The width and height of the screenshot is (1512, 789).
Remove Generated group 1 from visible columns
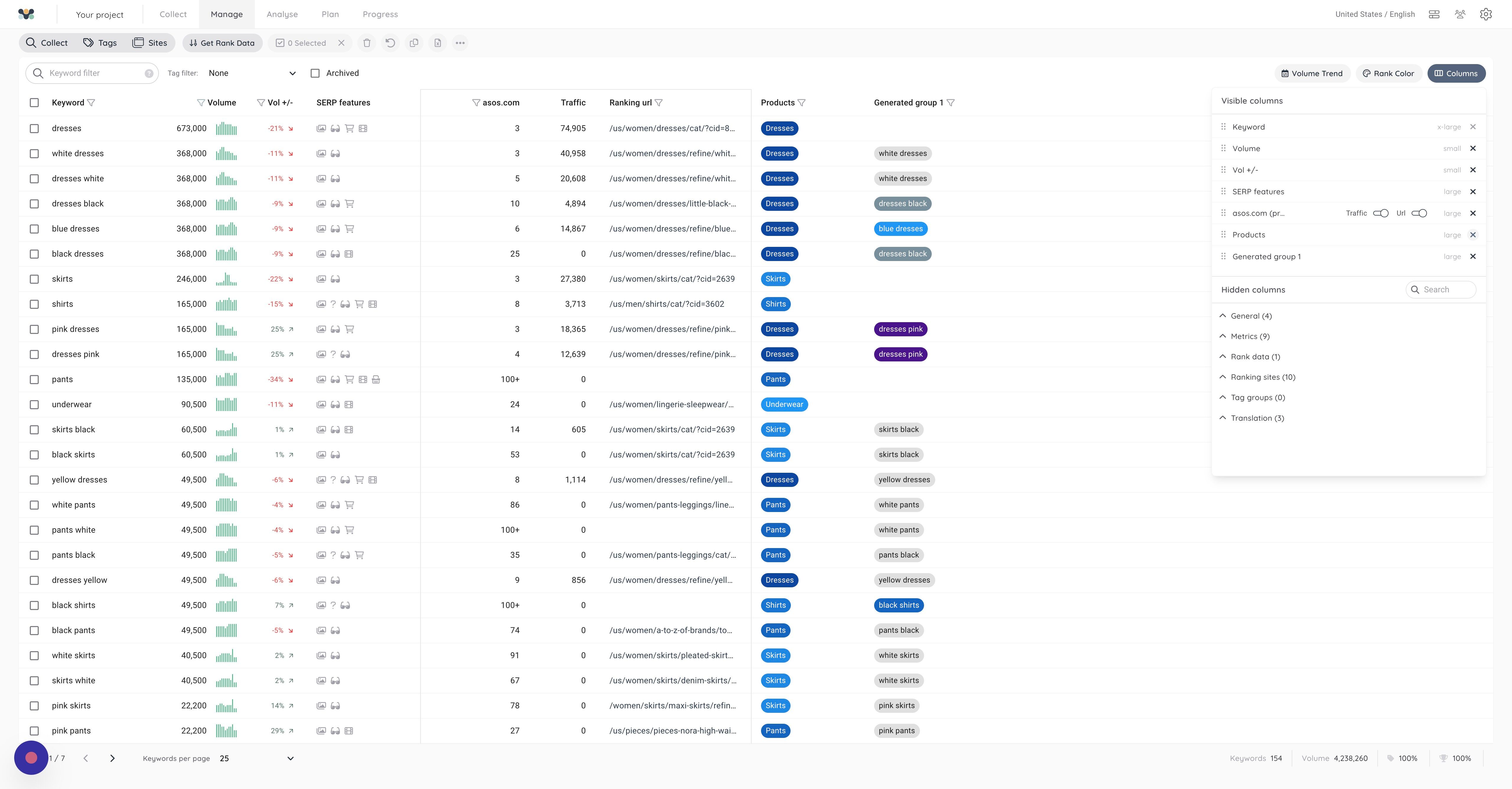1473,257
